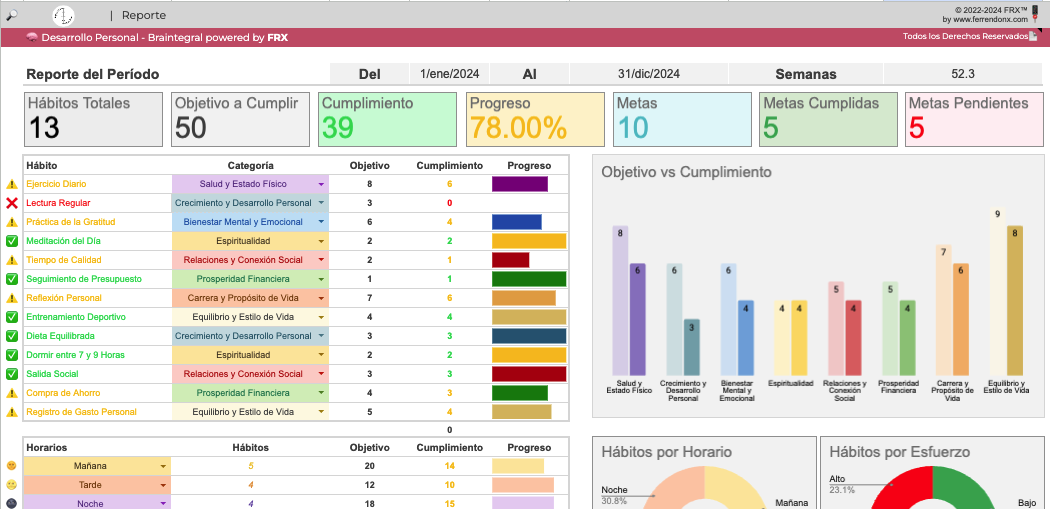Click the traffic light icon by ferrendonx.com
The height and width of the screenshot is (509, 1050).
1035,15
